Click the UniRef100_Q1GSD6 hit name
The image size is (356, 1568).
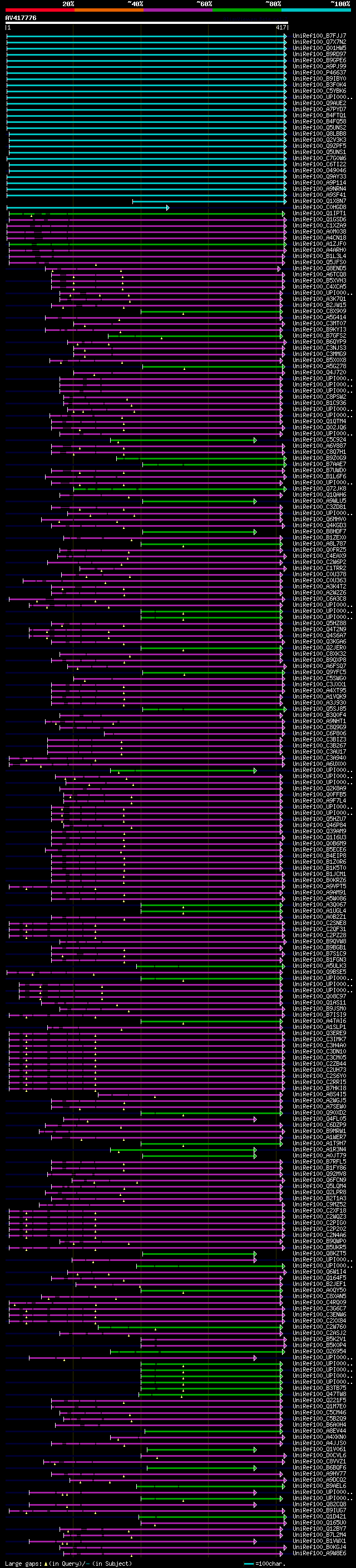click(319, 219)
